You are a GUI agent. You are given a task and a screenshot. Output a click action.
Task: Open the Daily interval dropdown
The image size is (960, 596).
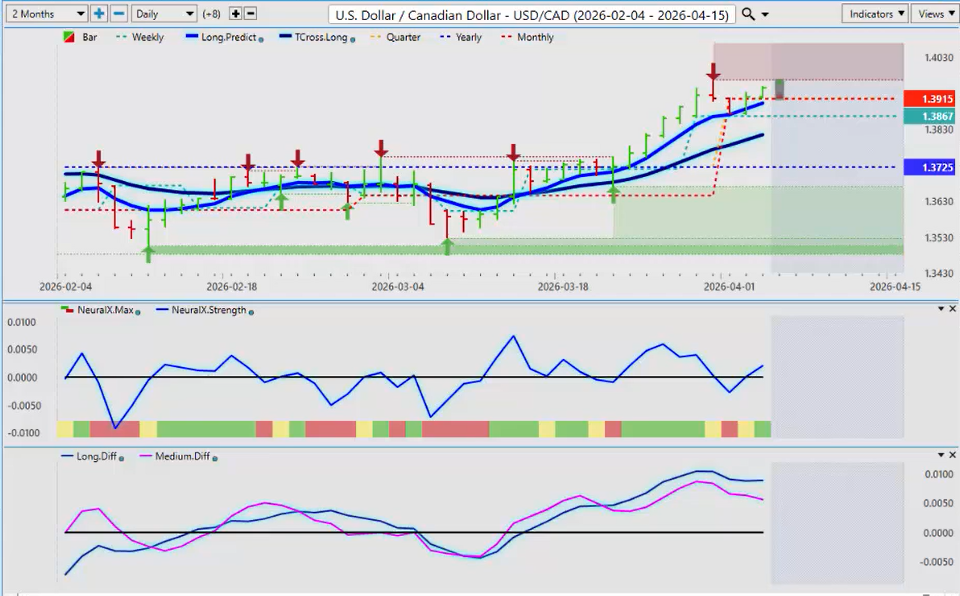pos(164,14)
